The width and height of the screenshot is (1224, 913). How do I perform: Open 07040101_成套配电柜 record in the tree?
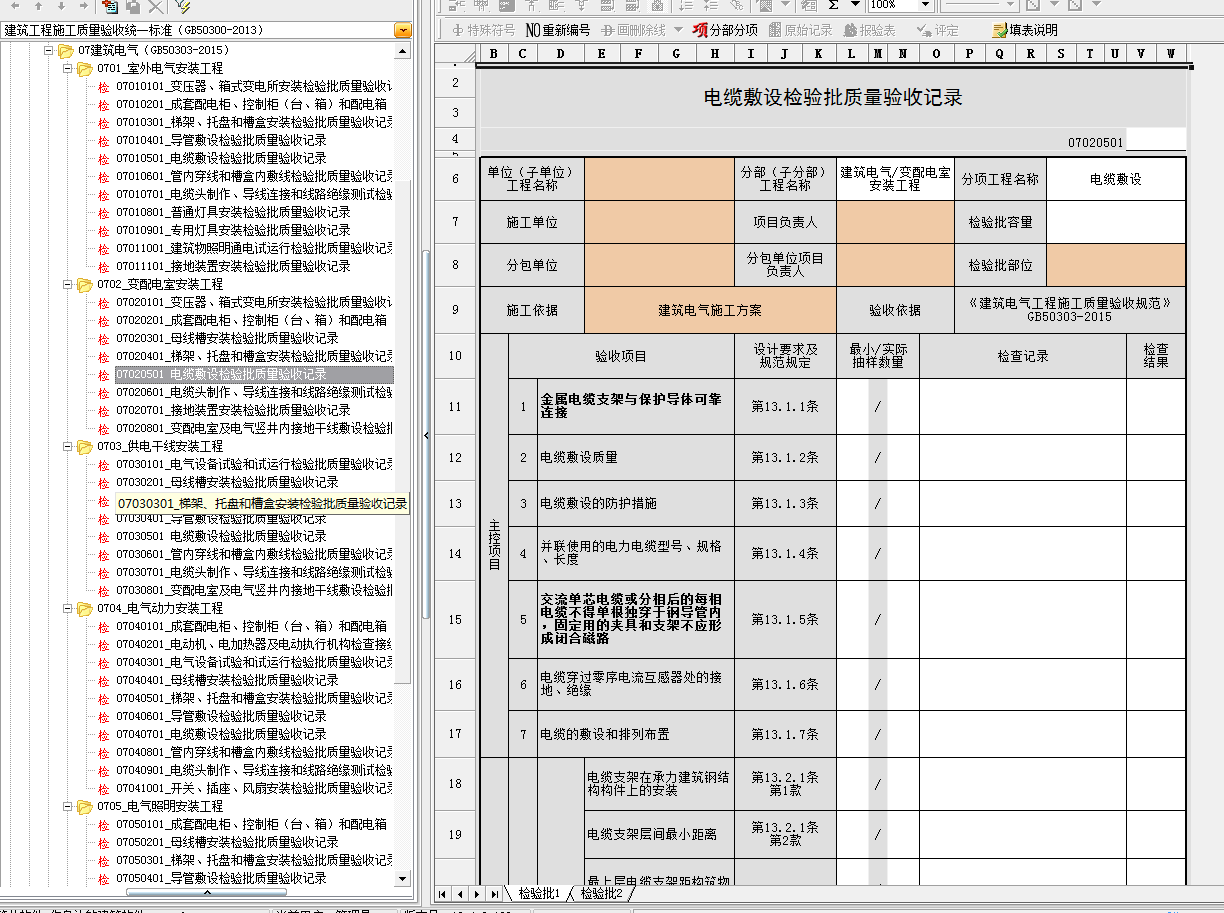251,626
